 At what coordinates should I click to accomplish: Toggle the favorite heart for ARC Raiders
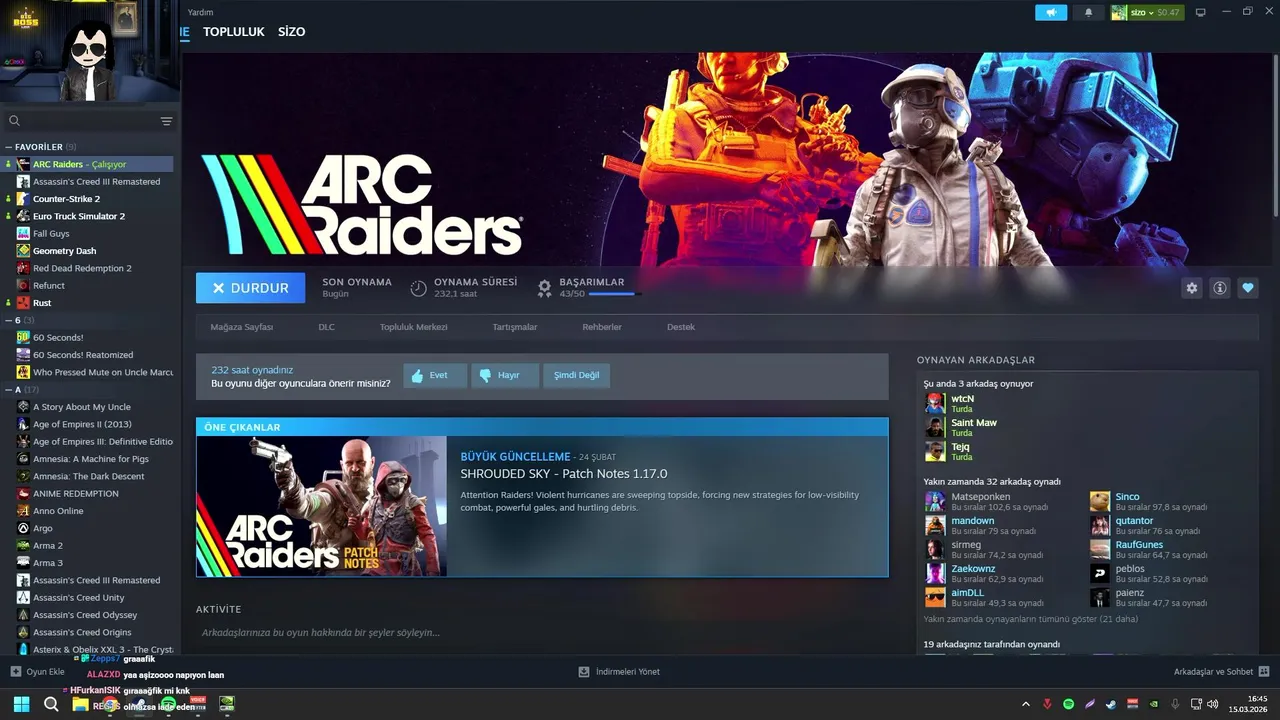pos(1248,288)
